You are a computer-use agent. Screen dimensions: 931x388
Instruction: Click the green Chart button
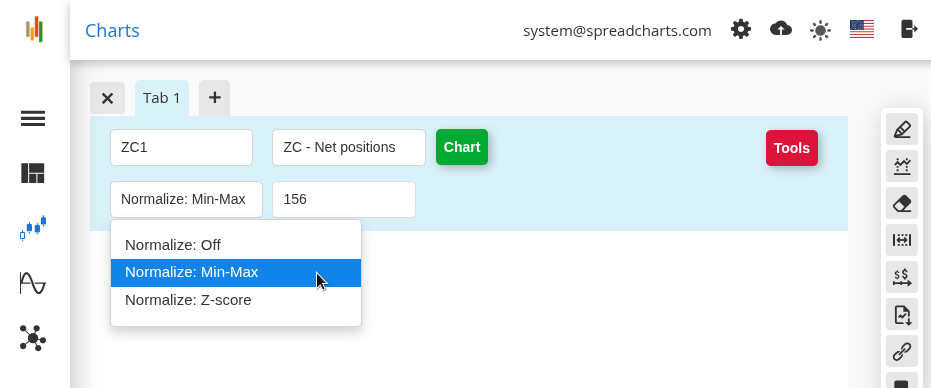point(462,147)
